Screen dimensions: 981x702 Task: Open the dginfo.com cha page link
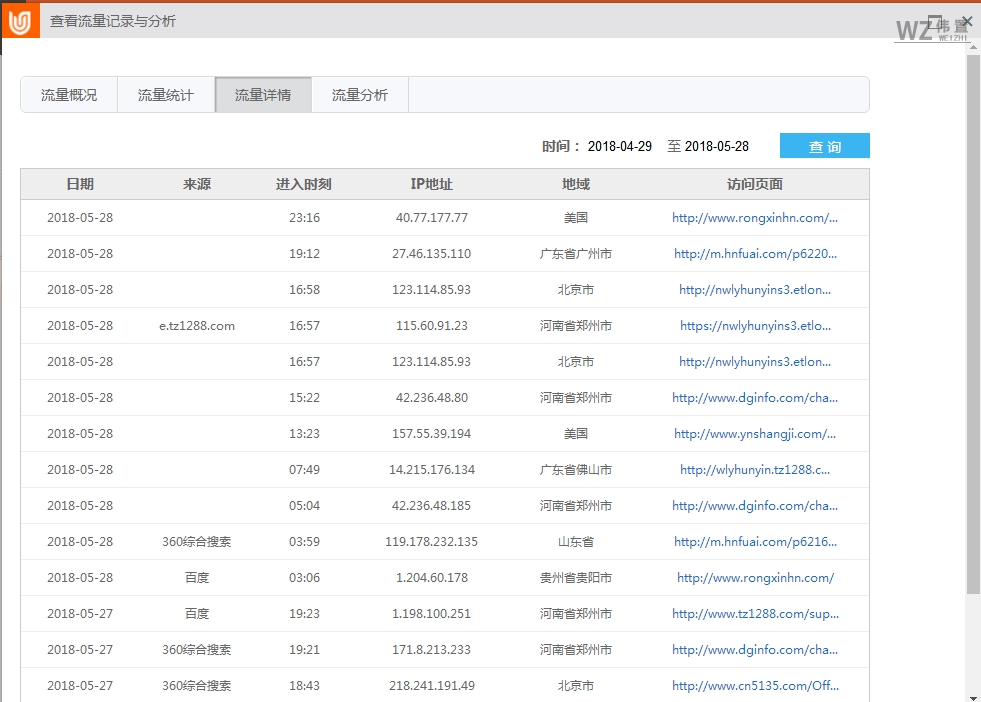tap(758, 397)
